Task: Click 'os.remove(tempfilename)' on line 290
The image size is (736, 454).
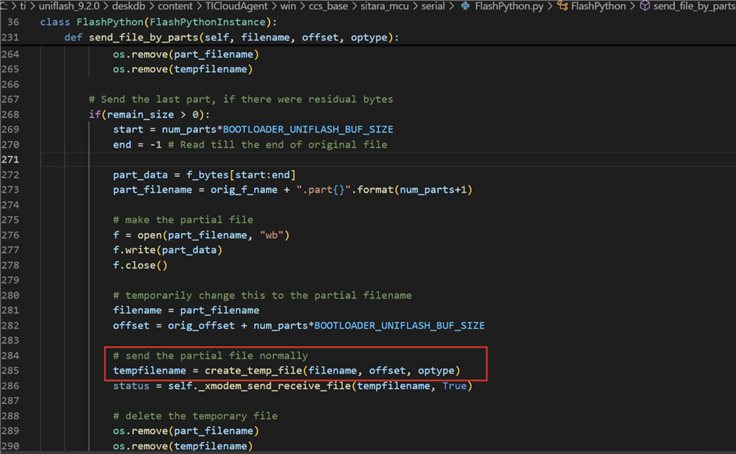Action: (x=183, y=446)
